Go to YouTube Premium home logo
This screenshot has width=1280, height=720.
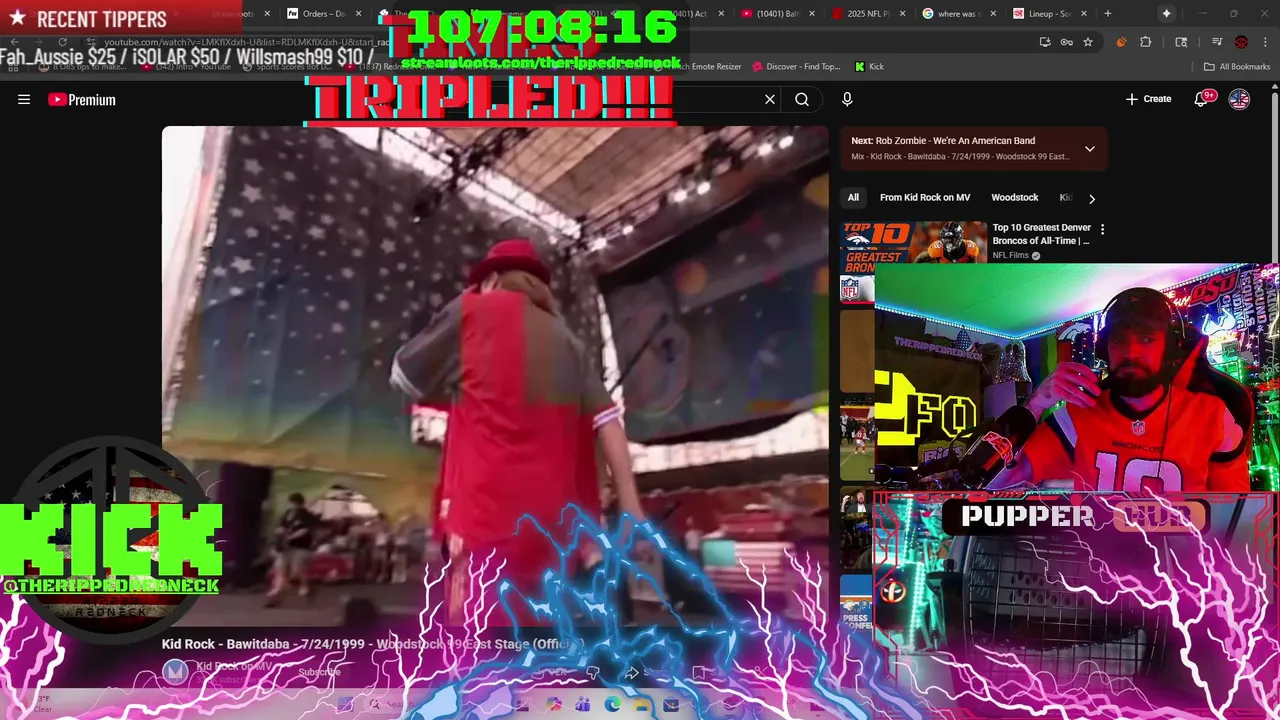pos(82,99)
